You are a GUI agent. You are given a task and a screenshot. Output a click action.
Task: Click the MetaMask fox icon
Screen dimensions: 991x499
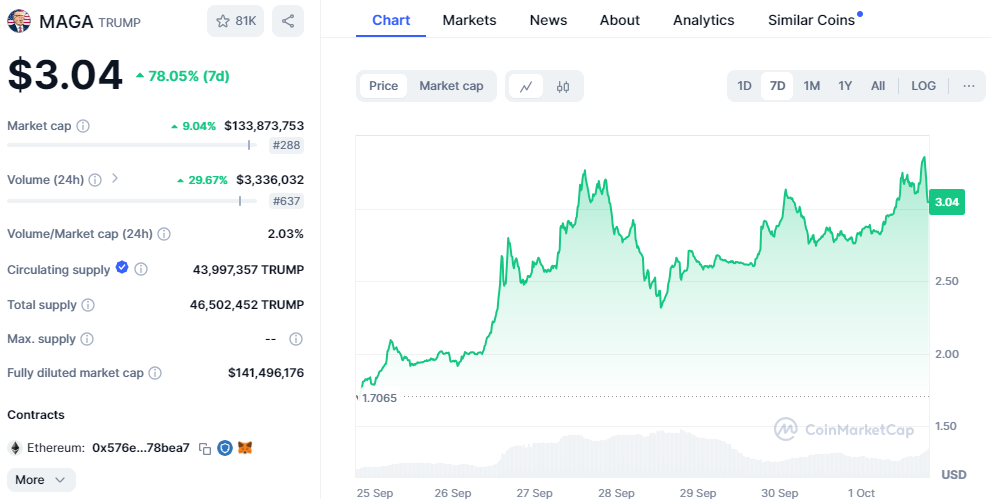click(245, 448)
